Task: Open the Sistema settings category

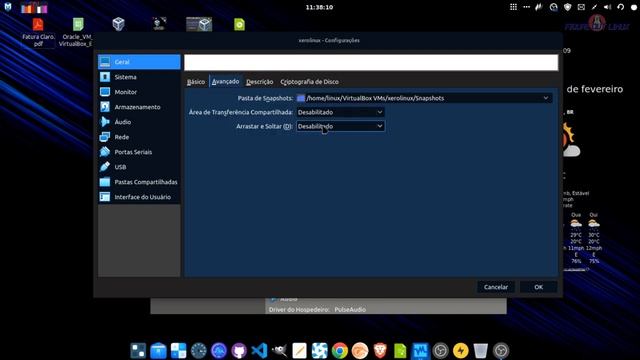Action: [x=139, y=77]
